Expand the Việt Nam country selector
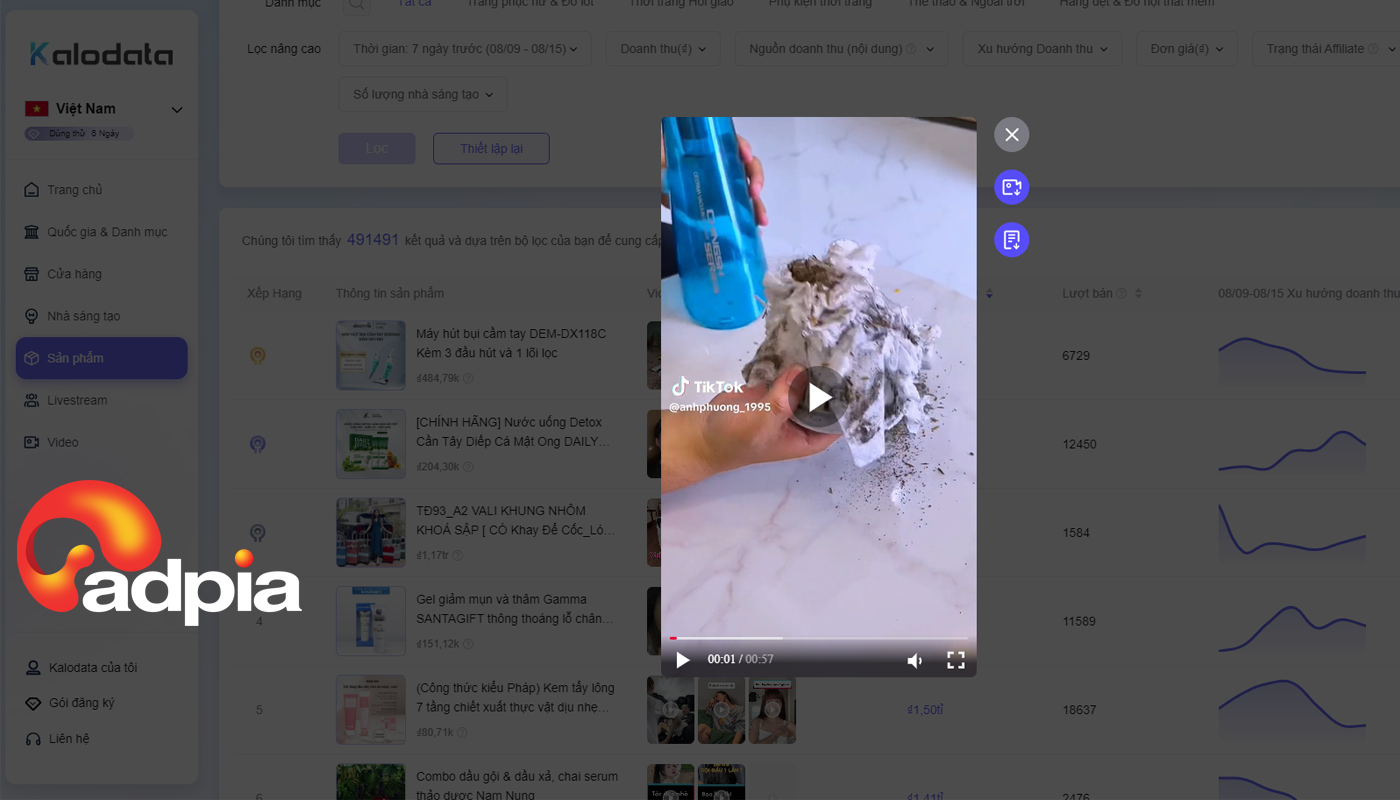The width and height of the screenshot is (1400, 800). tap(104, 109)
